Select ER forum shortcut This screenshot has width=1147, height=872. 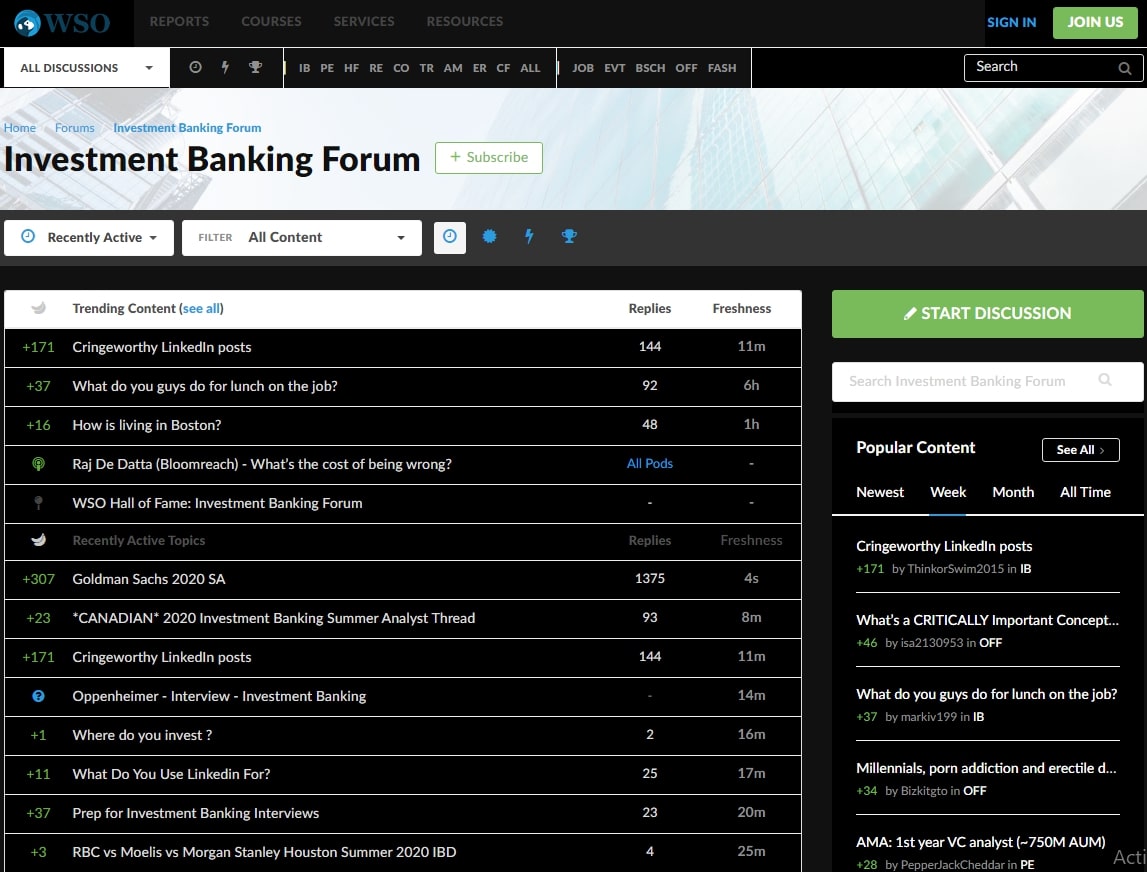click(480, 68)
